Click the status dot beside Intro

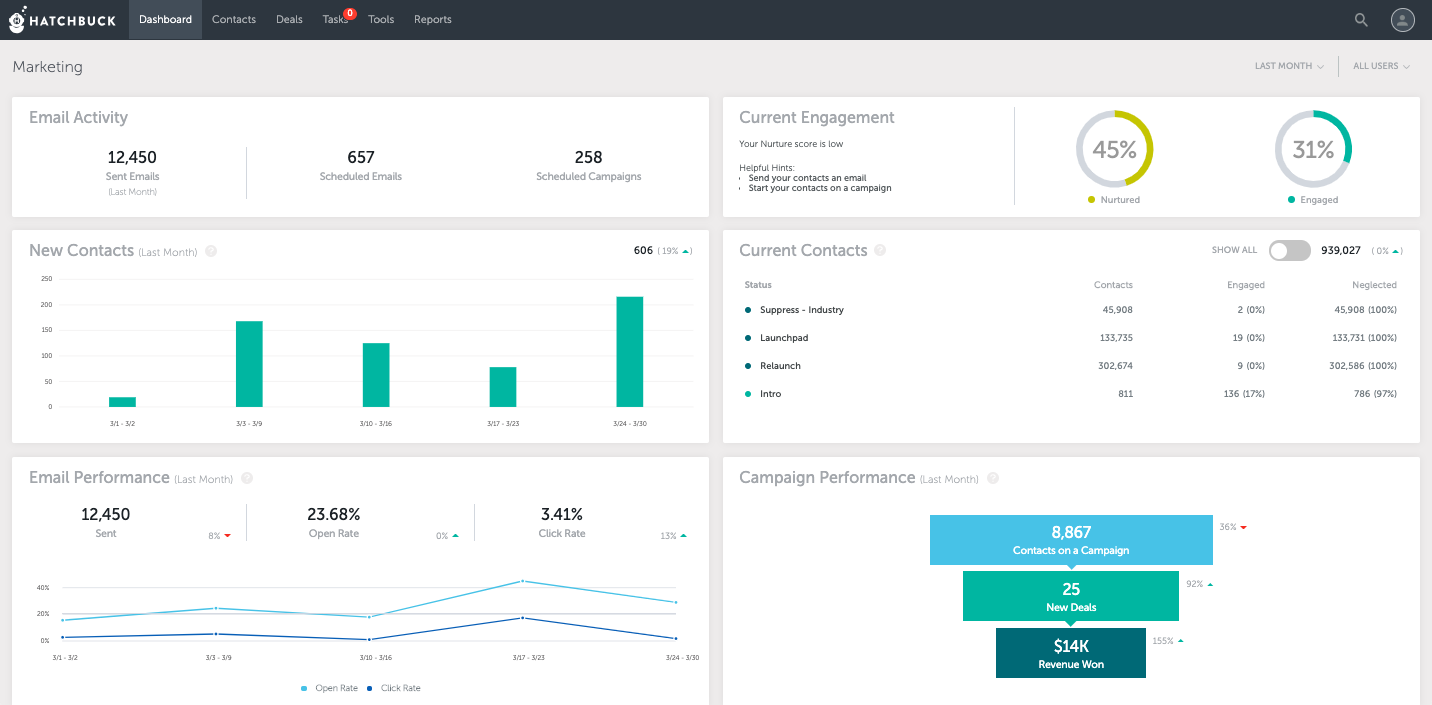pyautogui.click(x=748, y=394)
